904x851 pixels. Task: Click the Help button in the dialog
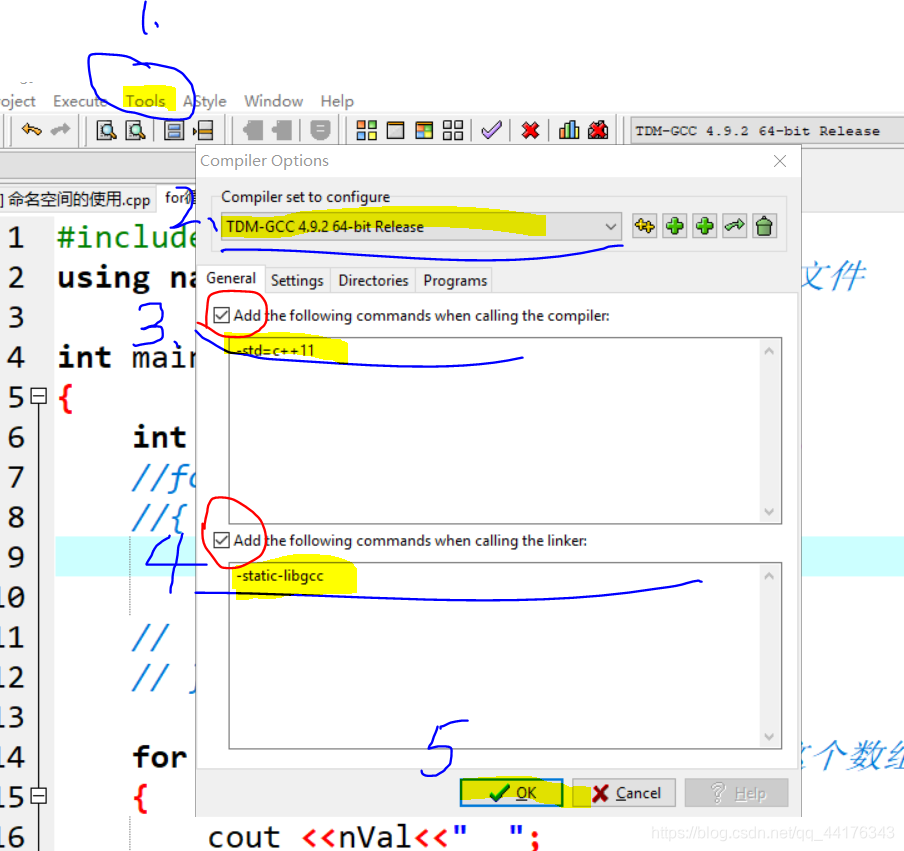[736, 793]
